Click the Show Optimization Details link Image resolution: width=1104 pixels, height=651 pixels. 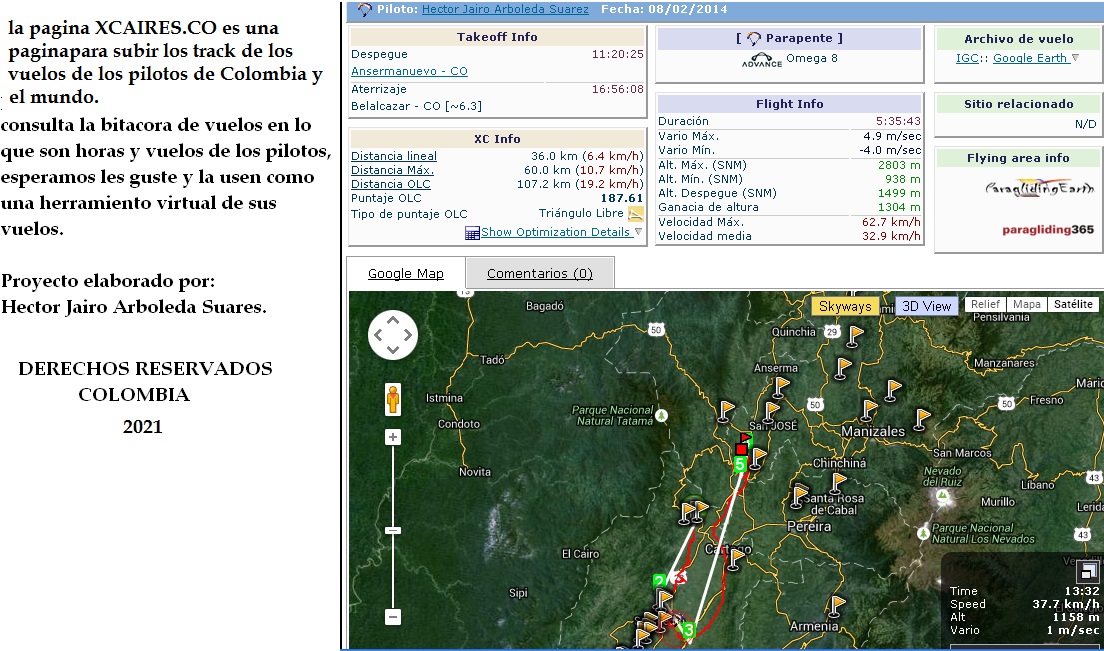[x=556, y=232]
